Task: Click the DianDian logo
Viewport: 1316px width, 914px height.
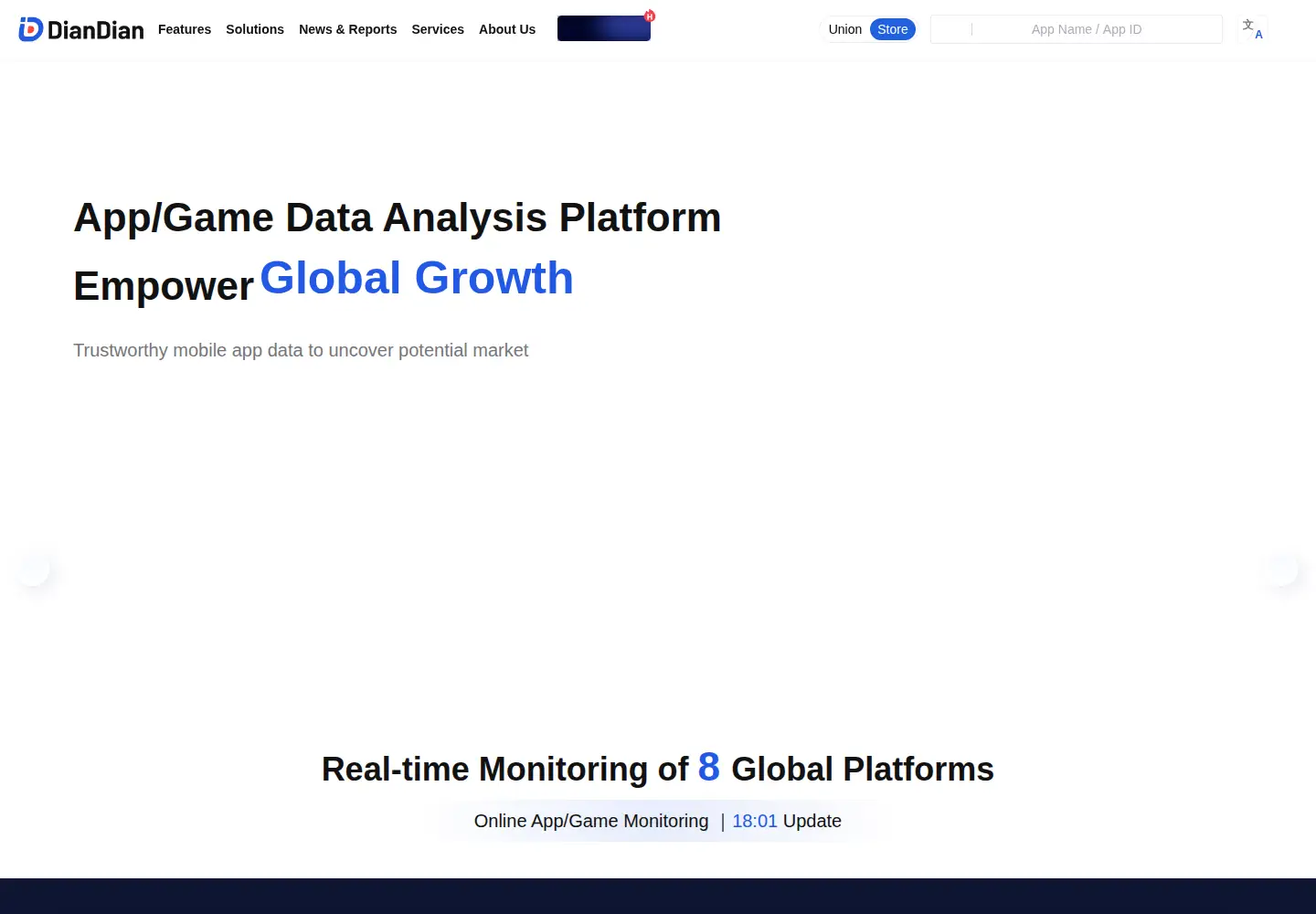Action: pos(81,29)
